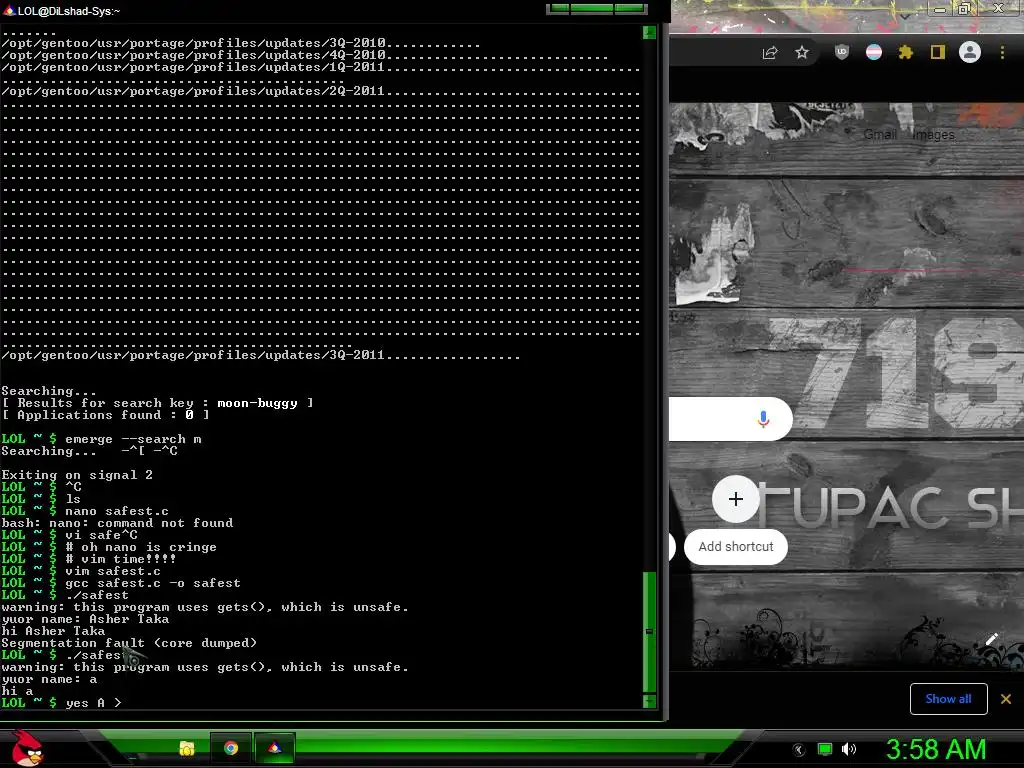This screenshot has width=1024, height=768.
Task: Click 'hi Asher Taka' output line
Action: 53,631
